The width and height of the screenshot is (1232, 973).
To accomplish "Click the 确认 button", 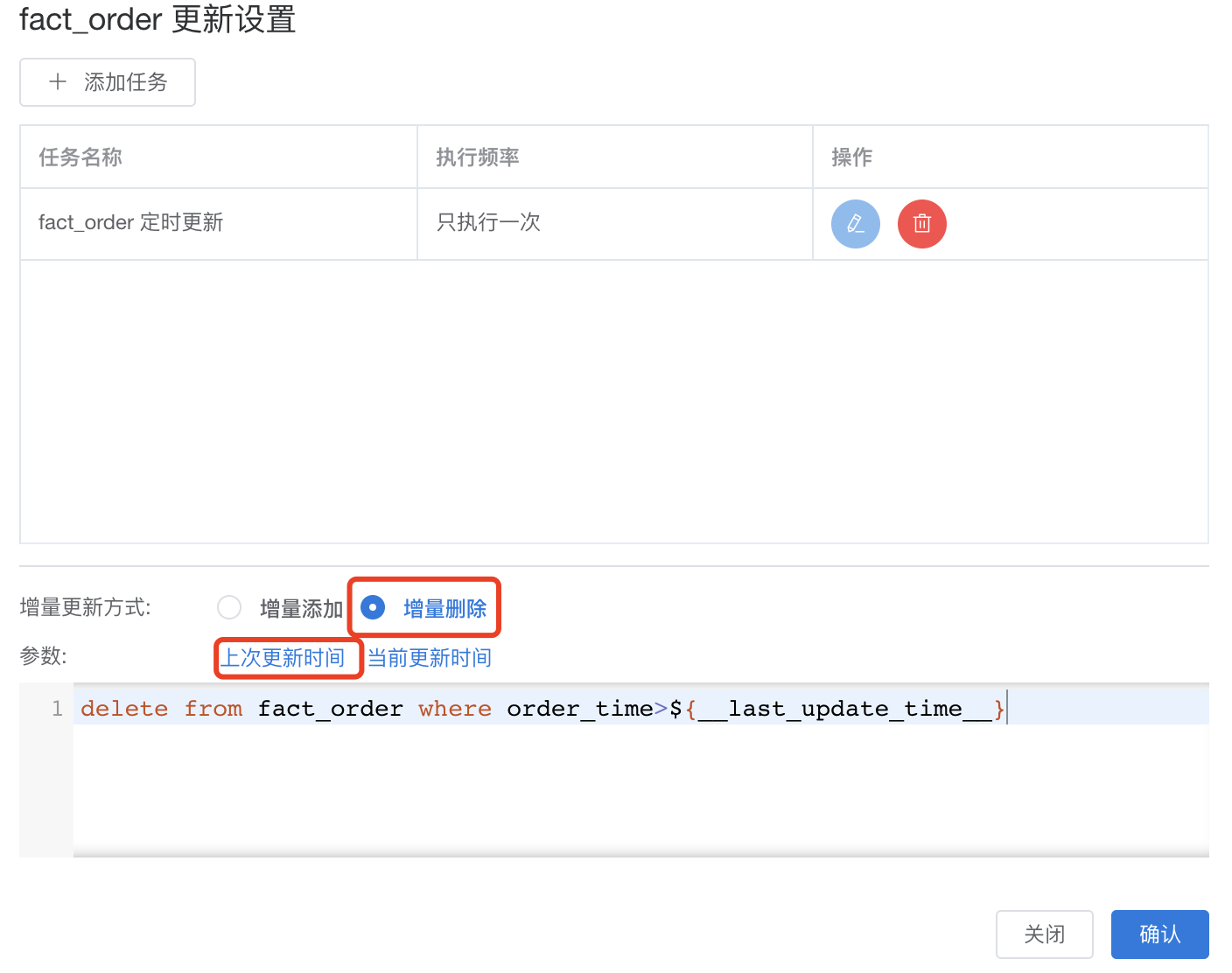I will pos(1159,934).
